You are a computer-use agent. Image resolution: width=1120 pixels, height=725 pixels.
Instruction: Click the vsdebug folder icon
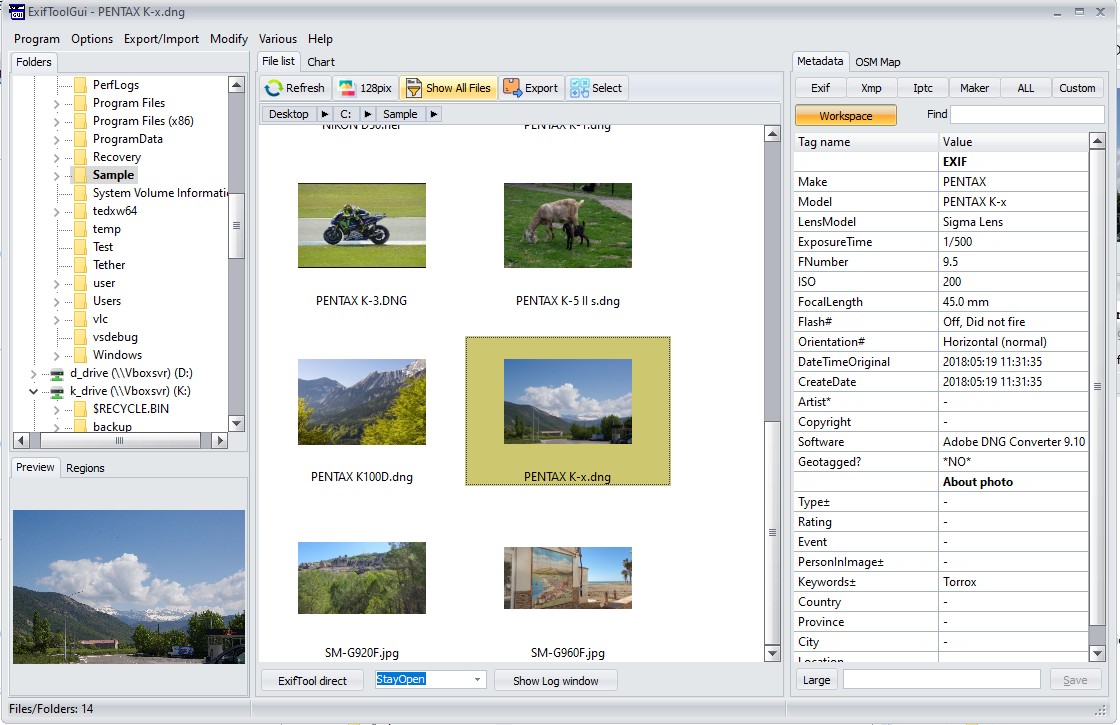coord(80,337)
